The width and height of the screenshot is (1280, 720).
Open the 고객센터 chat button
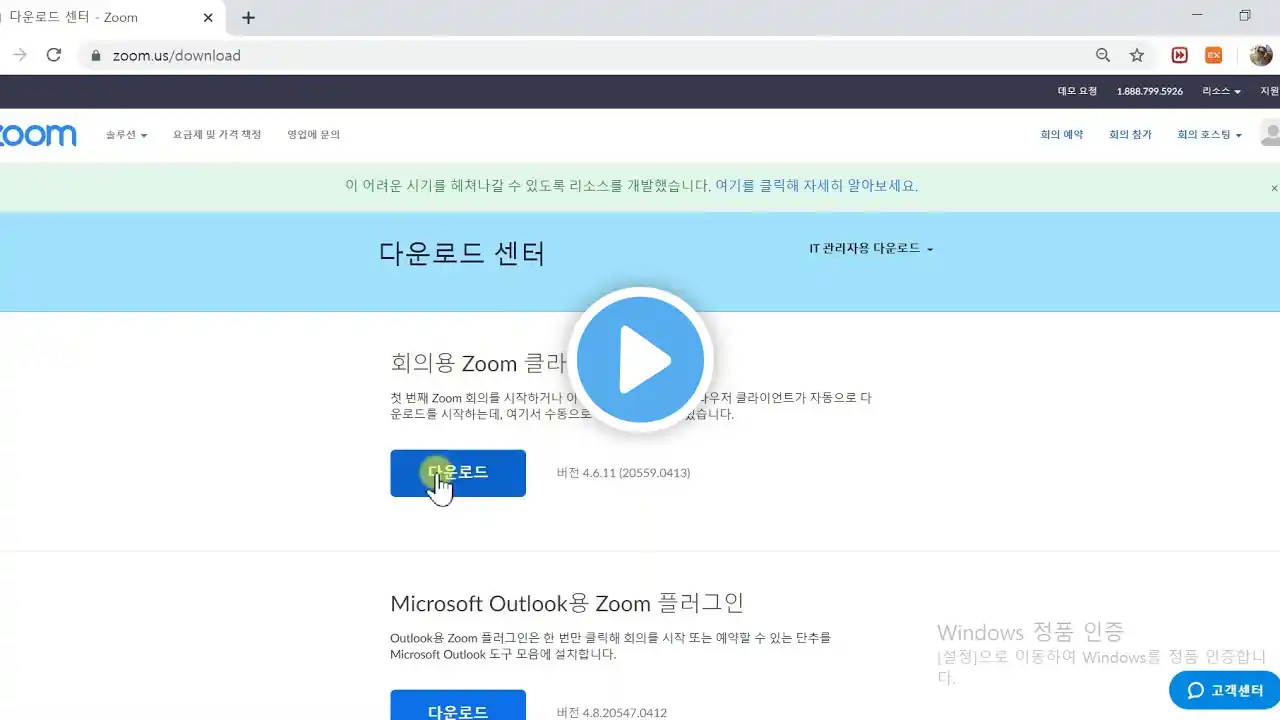pos(1225,690)
